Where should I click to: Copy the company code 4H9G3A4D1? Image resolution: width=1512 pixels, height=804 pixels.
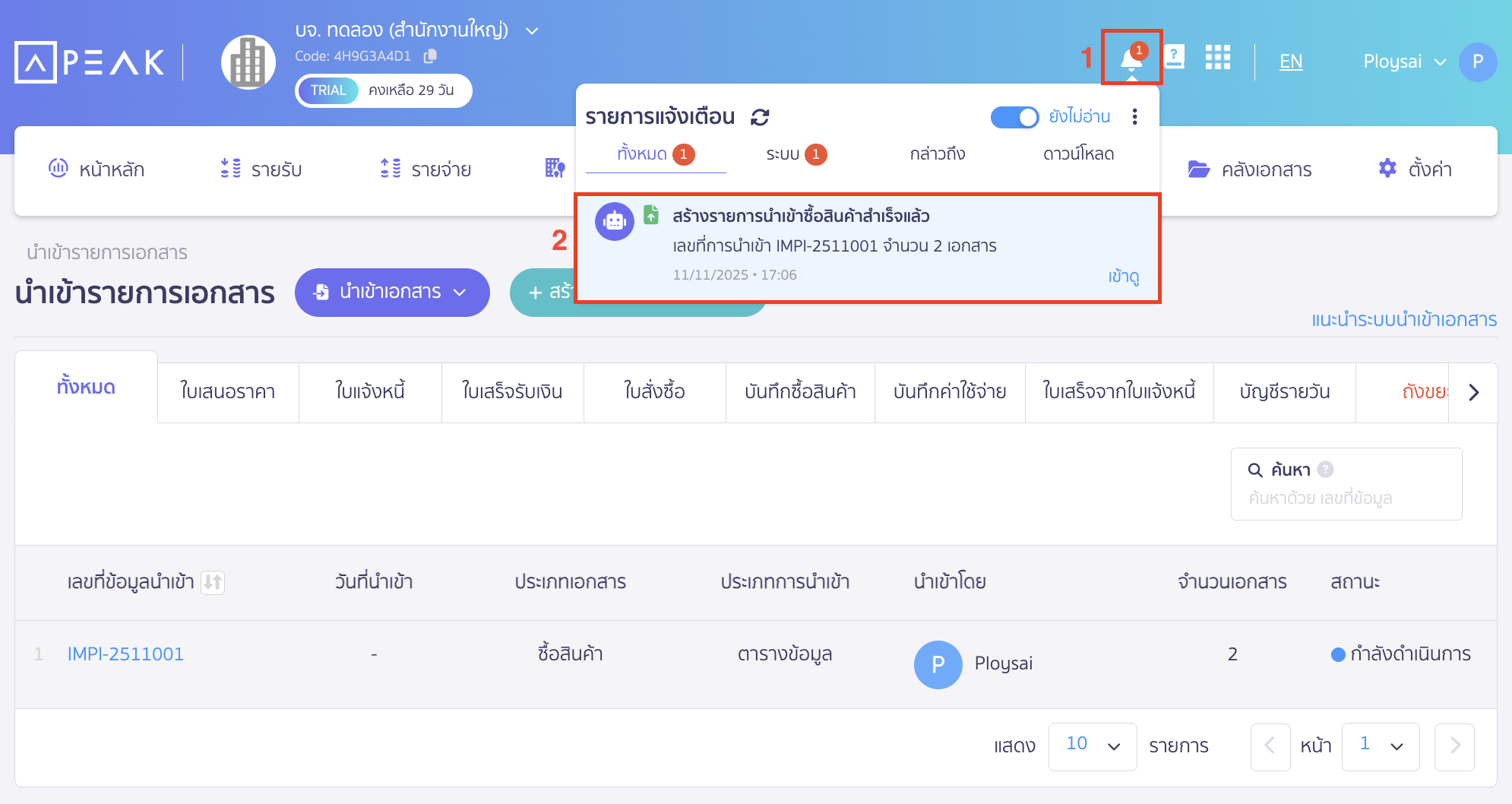[429, 55]
